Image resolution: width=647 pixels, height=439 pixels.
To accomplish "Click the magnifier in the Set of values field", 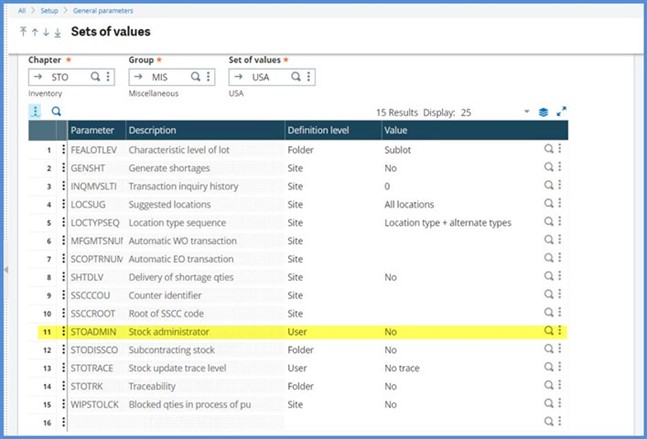I will tap(298, 76).
